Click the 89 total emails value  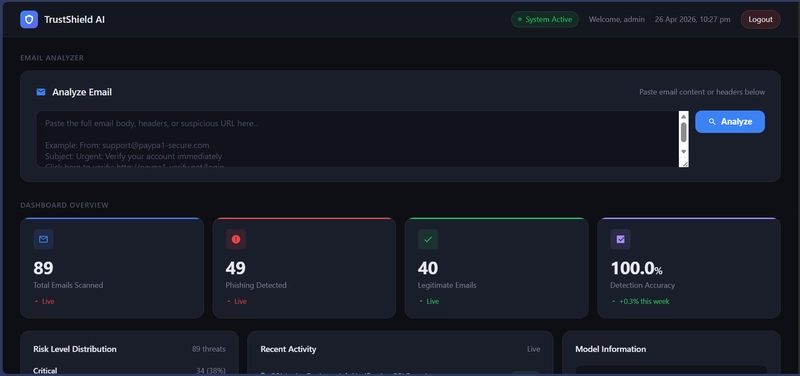[x=43, y=268]
